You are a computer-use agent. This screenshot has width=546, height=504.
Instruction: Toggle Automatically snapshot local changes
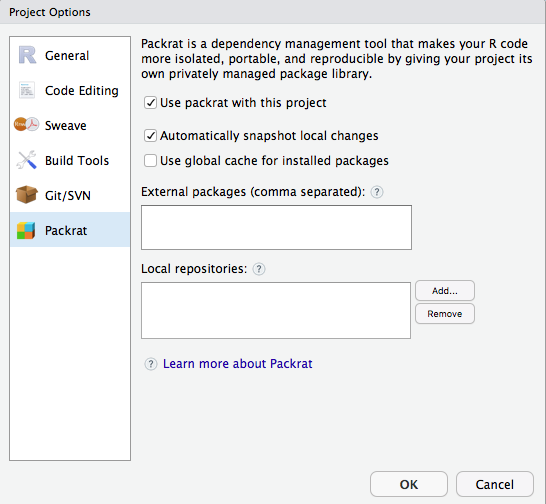(x=150, y=135)
